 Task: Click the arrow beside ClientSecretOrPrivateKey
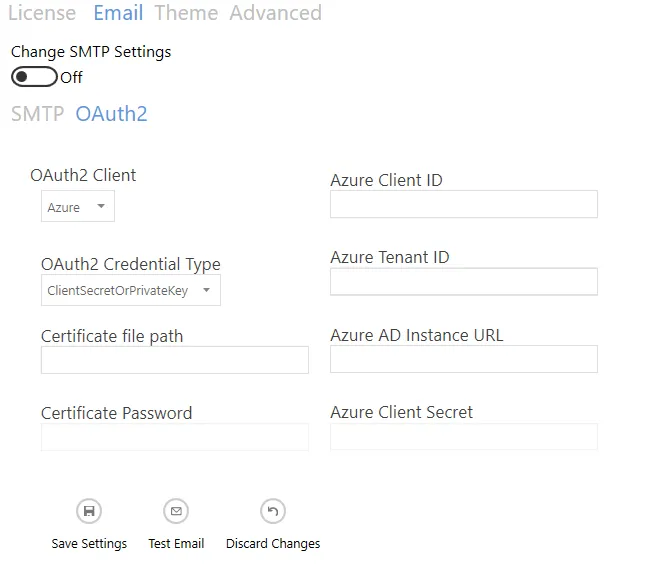coord(206,290)
